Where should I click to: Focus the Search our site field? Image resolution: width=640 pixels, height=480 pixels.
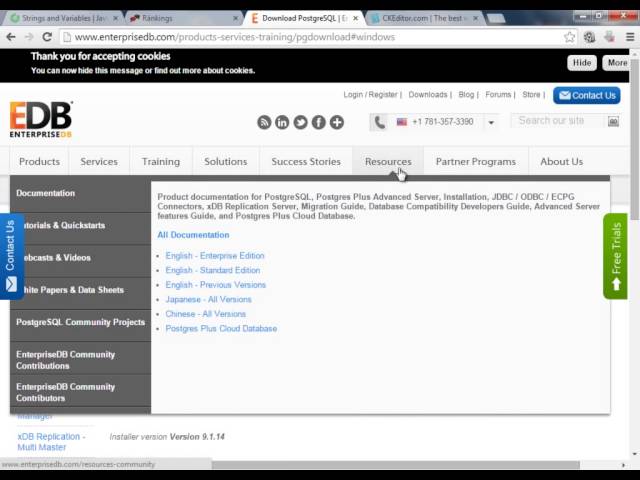tap(558, 121)
